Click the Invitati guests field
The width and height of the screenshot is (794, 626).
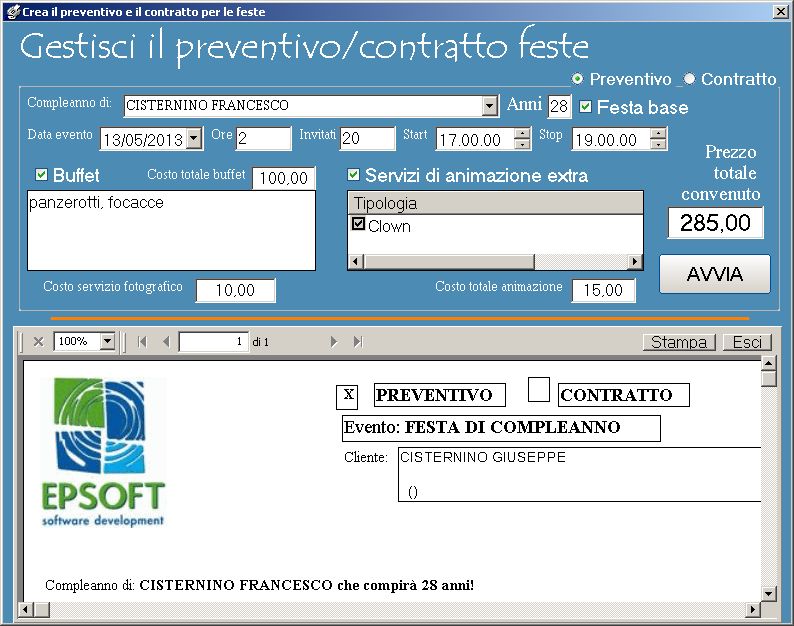pos(367,138)
